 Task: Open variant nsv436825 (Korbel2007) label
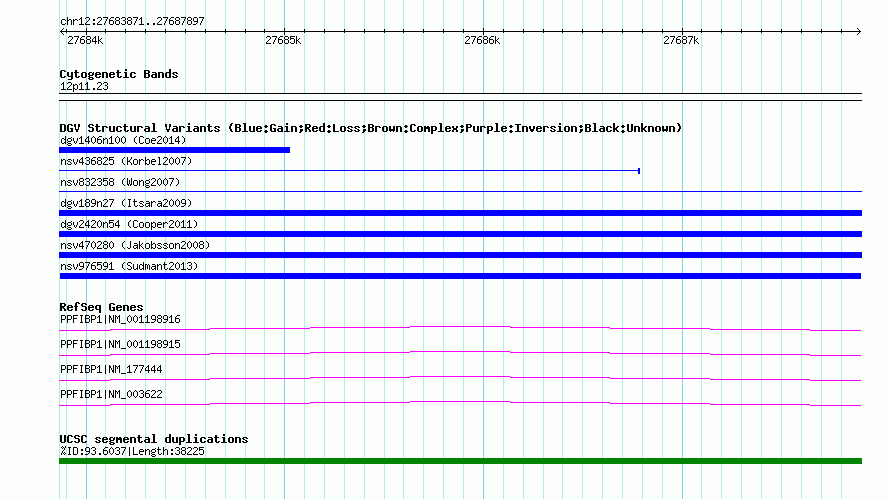coord(126,161)
